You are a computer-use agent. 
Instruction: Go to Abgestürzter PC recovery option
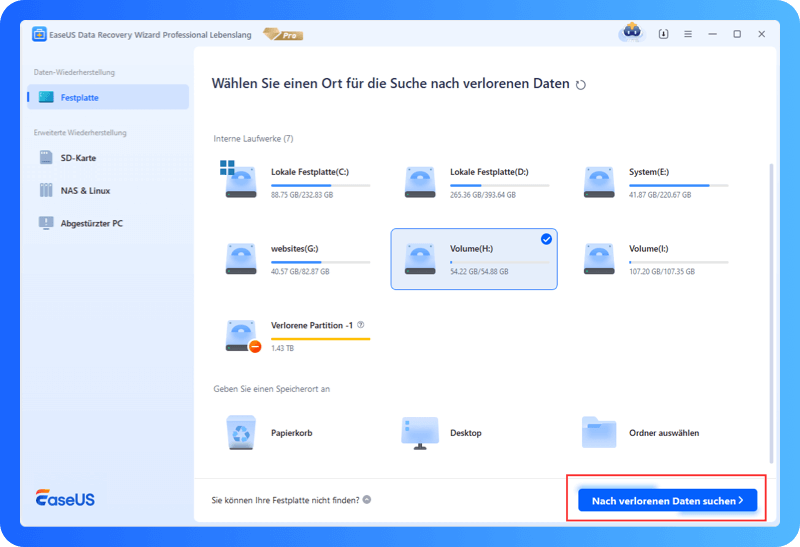[90, 223]
